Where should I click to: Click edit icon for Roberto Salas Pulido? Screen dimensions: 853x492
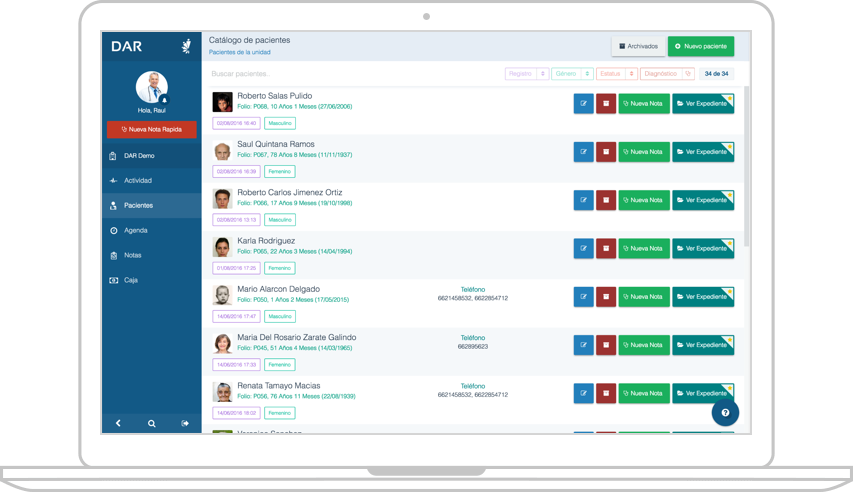[x=583, y=104]
